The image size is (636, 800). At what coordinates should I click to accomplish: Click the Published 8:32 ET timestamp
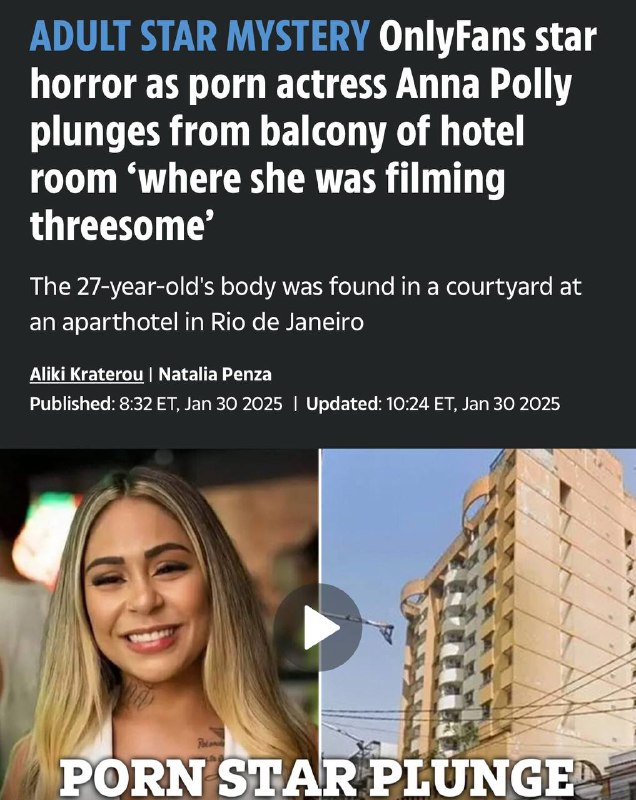point(156,404)
